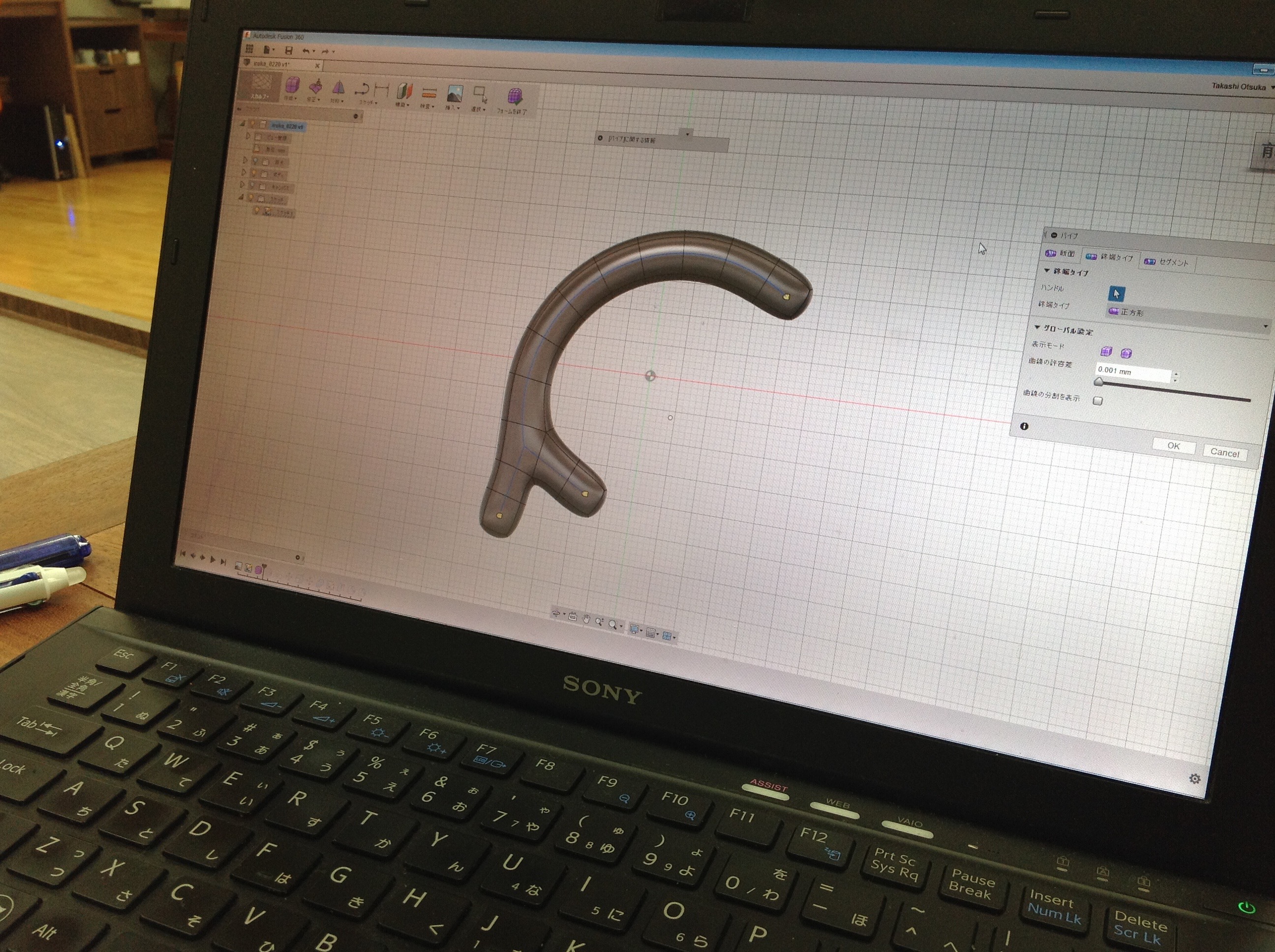Open the Create purple box menu
Image resolution: width=1275 pixels, height=952 pixels.
click(292, 88)
